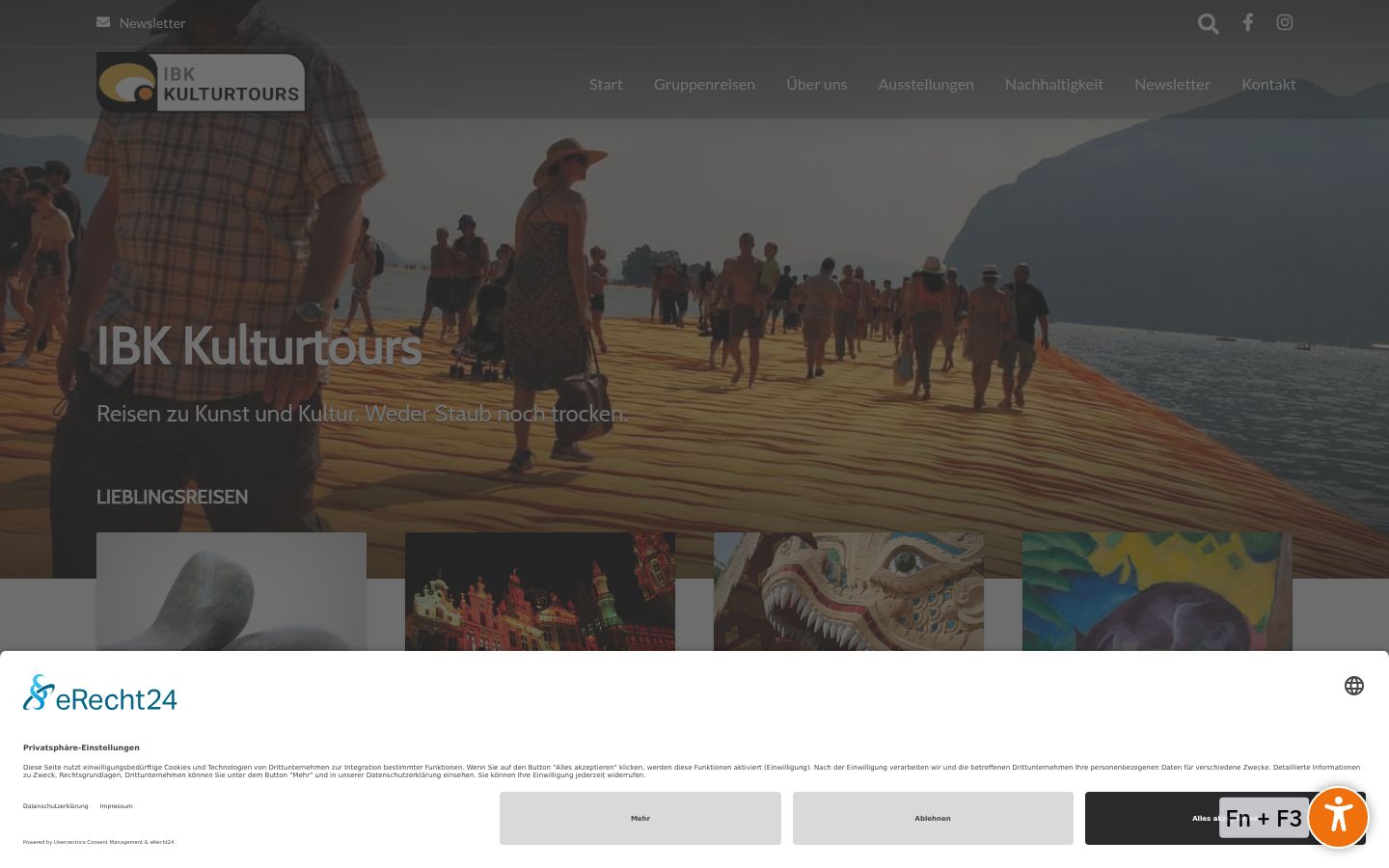Click the IBK Kulturtours headline
Viewport: 1389px width, 868px height.
pos(259,346)
